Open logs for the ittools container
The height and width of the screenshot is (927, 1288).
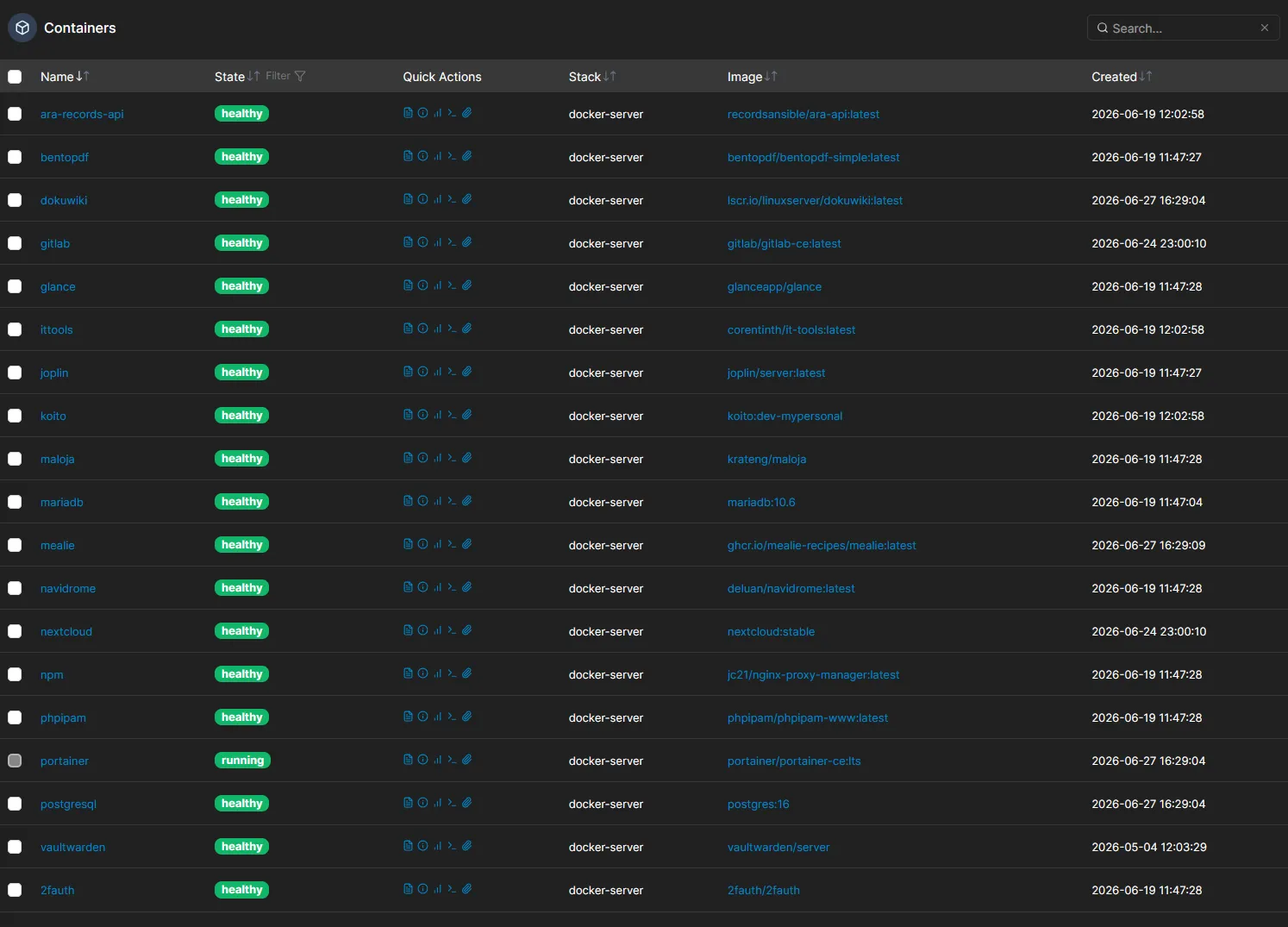click(x=408, y=329)
